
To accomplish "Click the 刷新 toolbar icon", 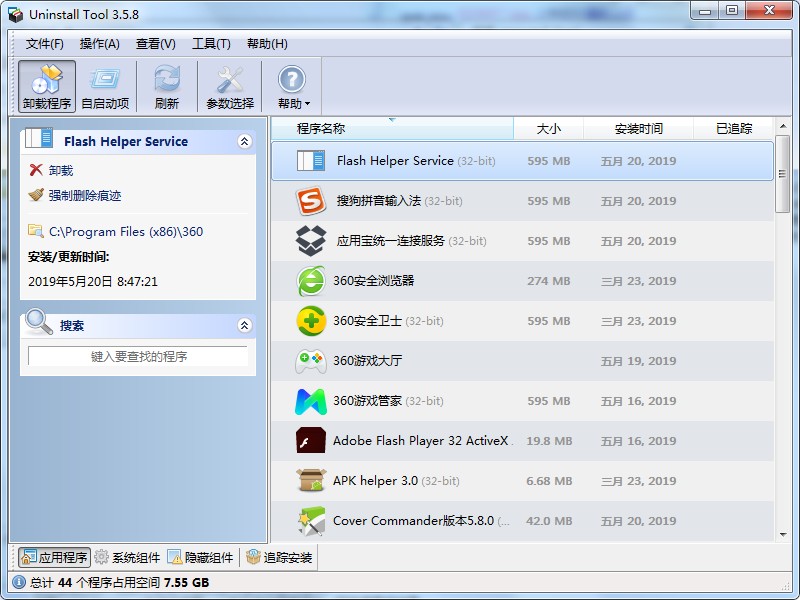I will coord(166,85).
